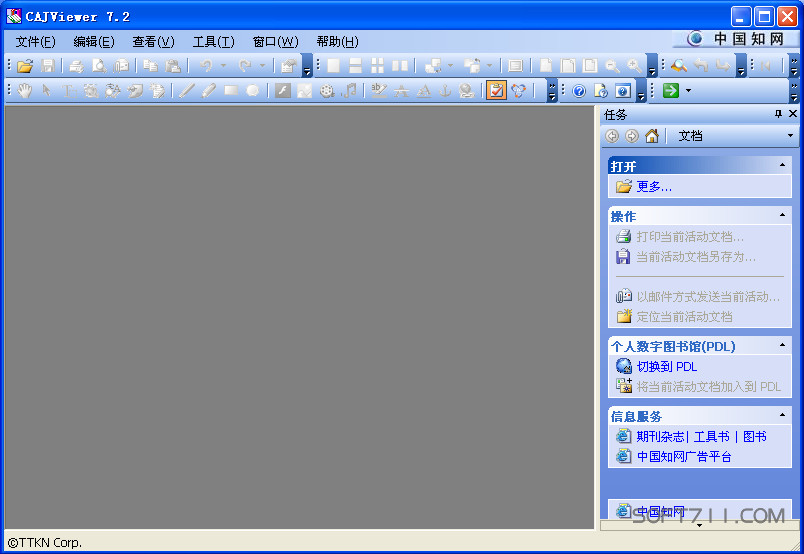Click the task pane back arrow

point(612,136)
